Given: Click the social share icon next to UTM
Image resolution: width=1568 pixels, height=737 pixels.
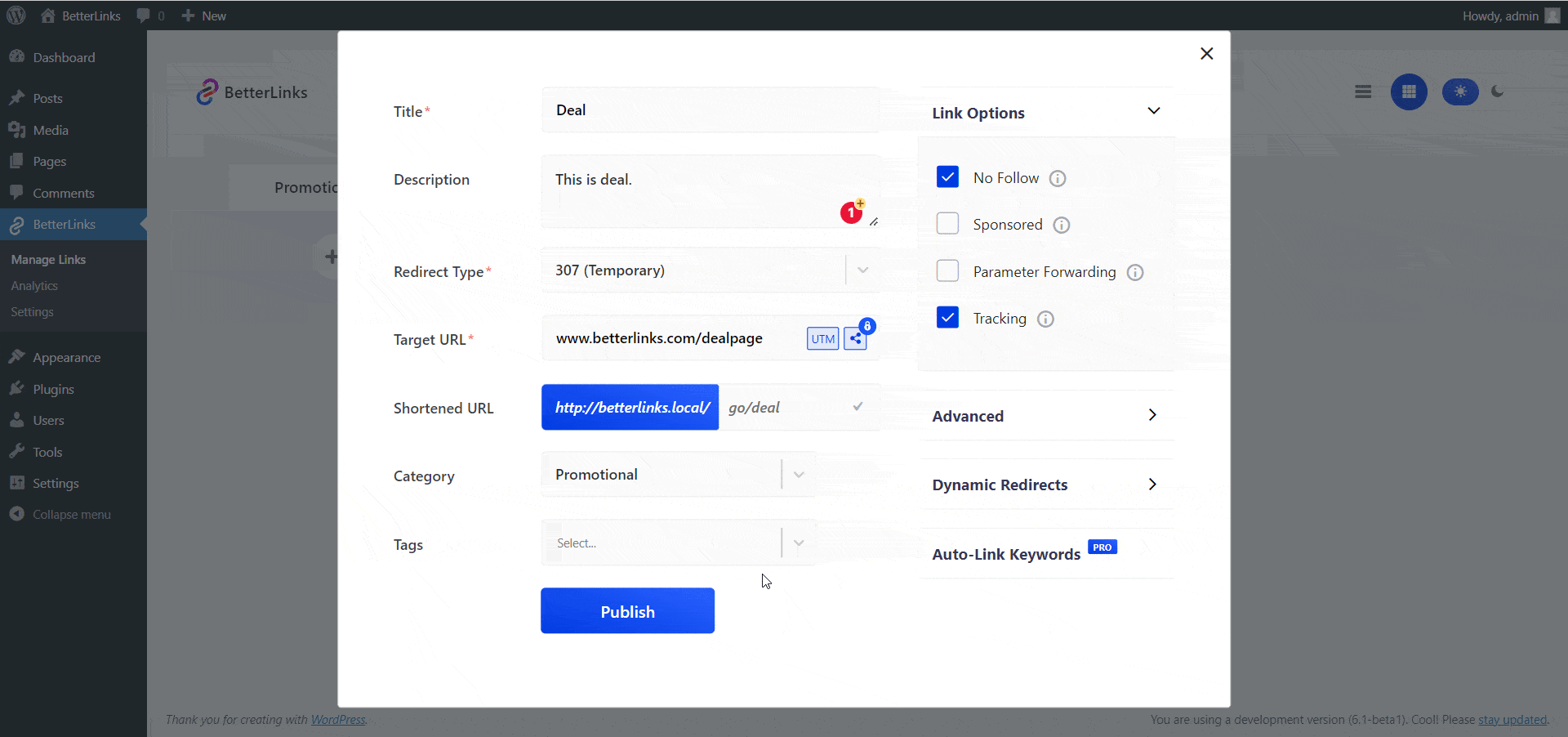Looking at the screenshot, I should click(854, 338).
